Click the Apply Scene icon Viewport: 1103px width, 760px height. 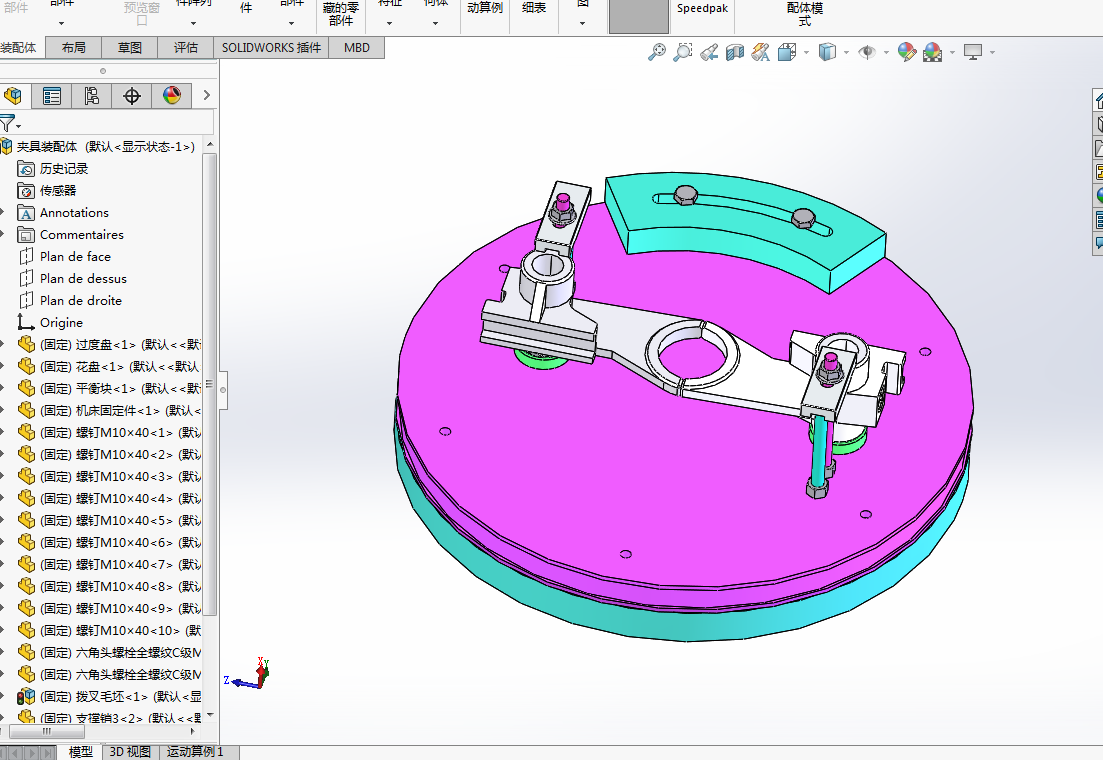932,52
